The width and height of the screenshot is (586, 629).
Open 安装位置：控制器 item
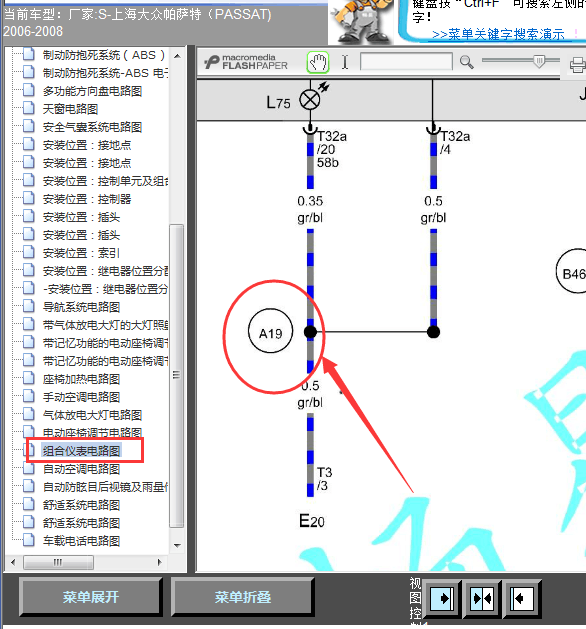pos(87,199)
